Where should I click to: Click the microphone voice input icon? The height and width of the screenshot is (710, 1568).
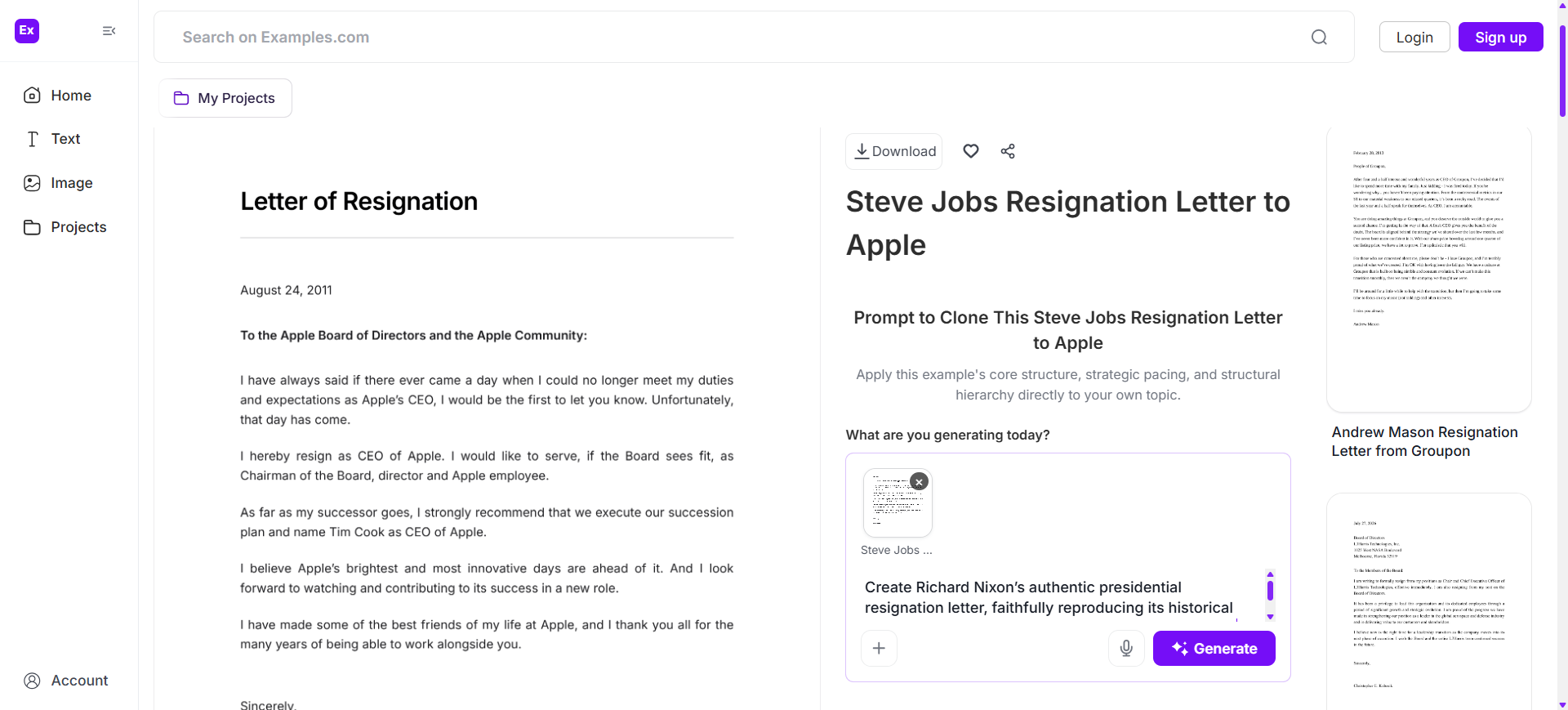pos(1126,648)
